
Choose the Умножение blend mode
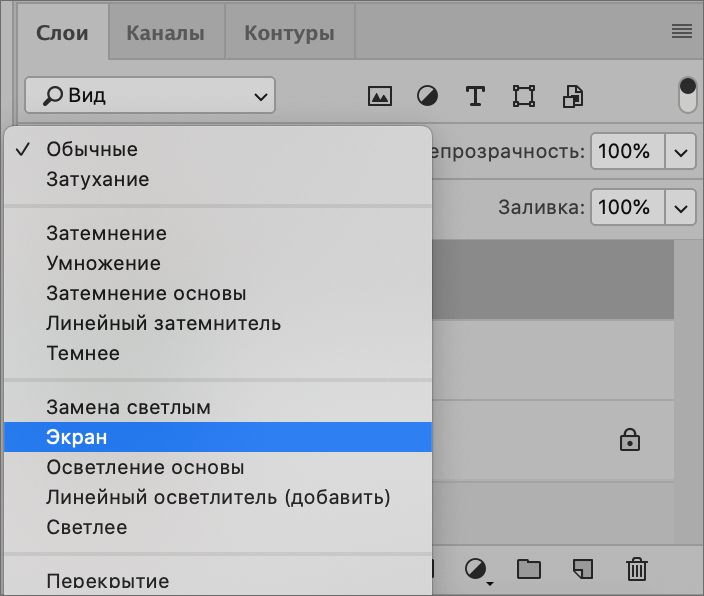[218, 263]
